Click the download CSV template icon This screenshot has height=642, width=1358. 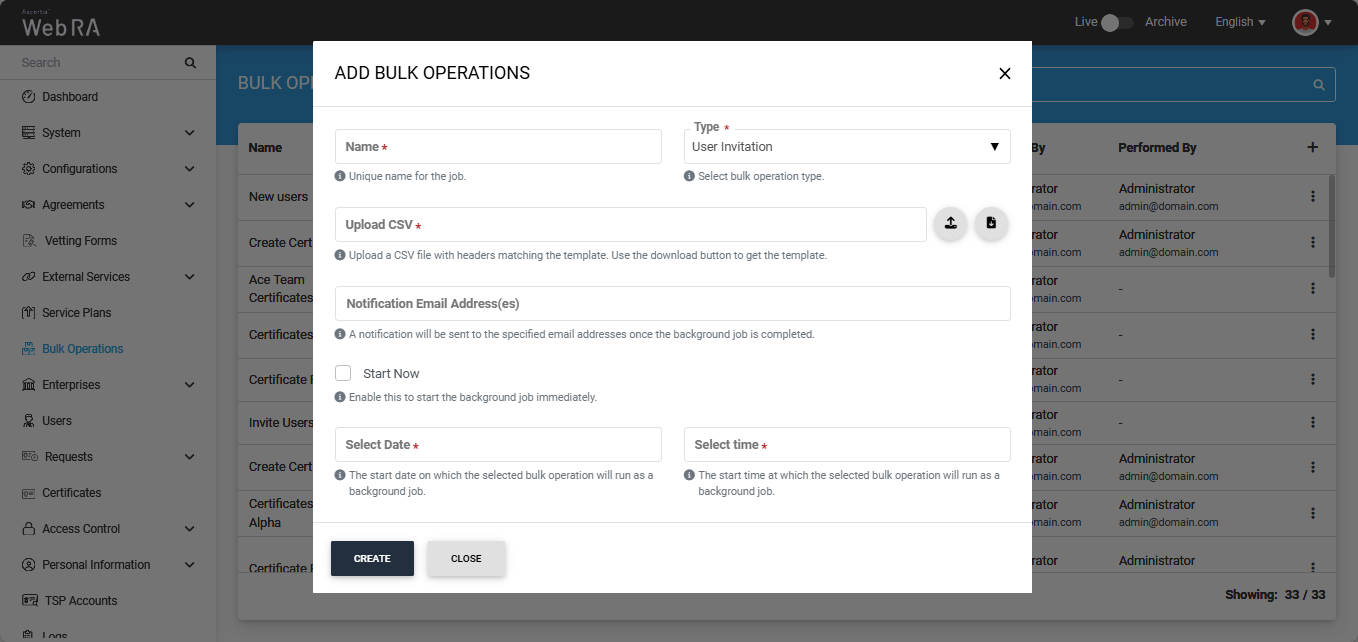991,223
